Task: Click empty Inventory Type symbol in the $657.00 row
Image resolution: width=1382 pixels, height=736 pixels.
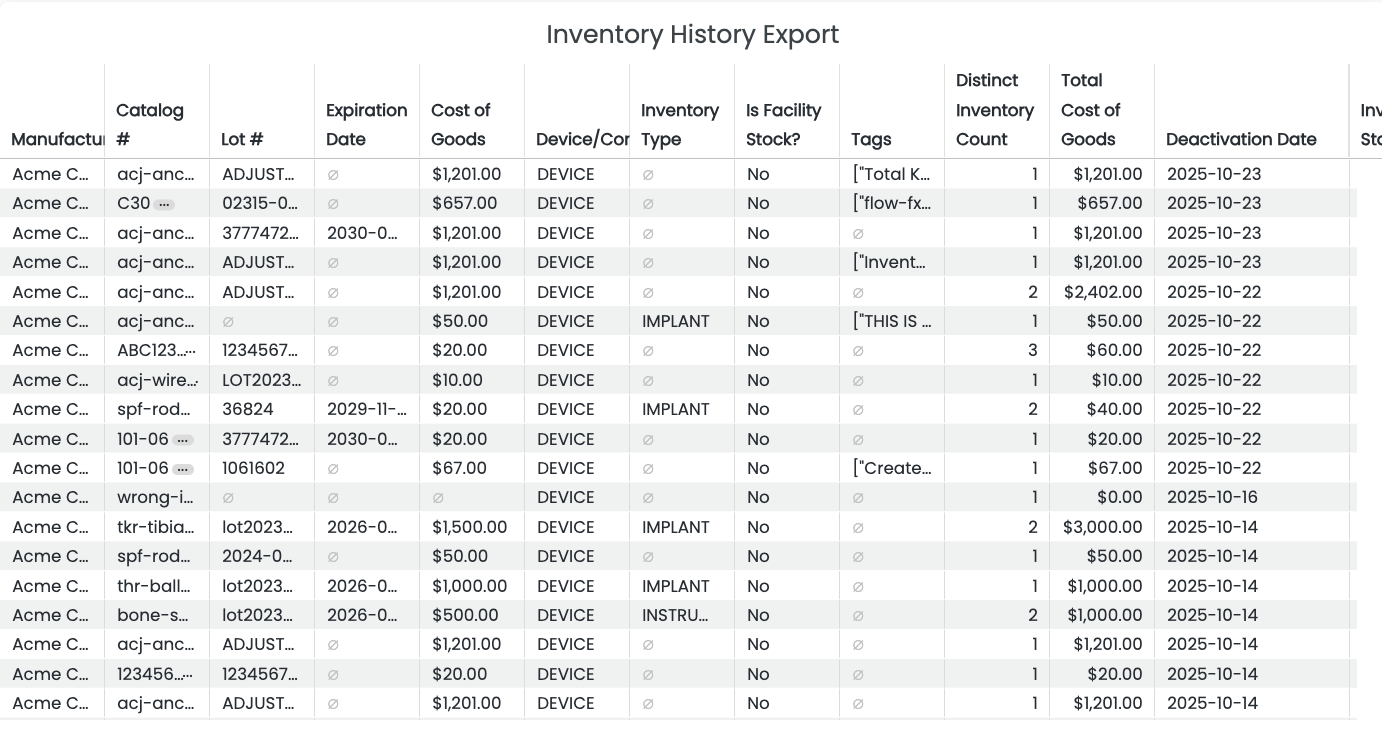Action: click(x=648, y=204)
